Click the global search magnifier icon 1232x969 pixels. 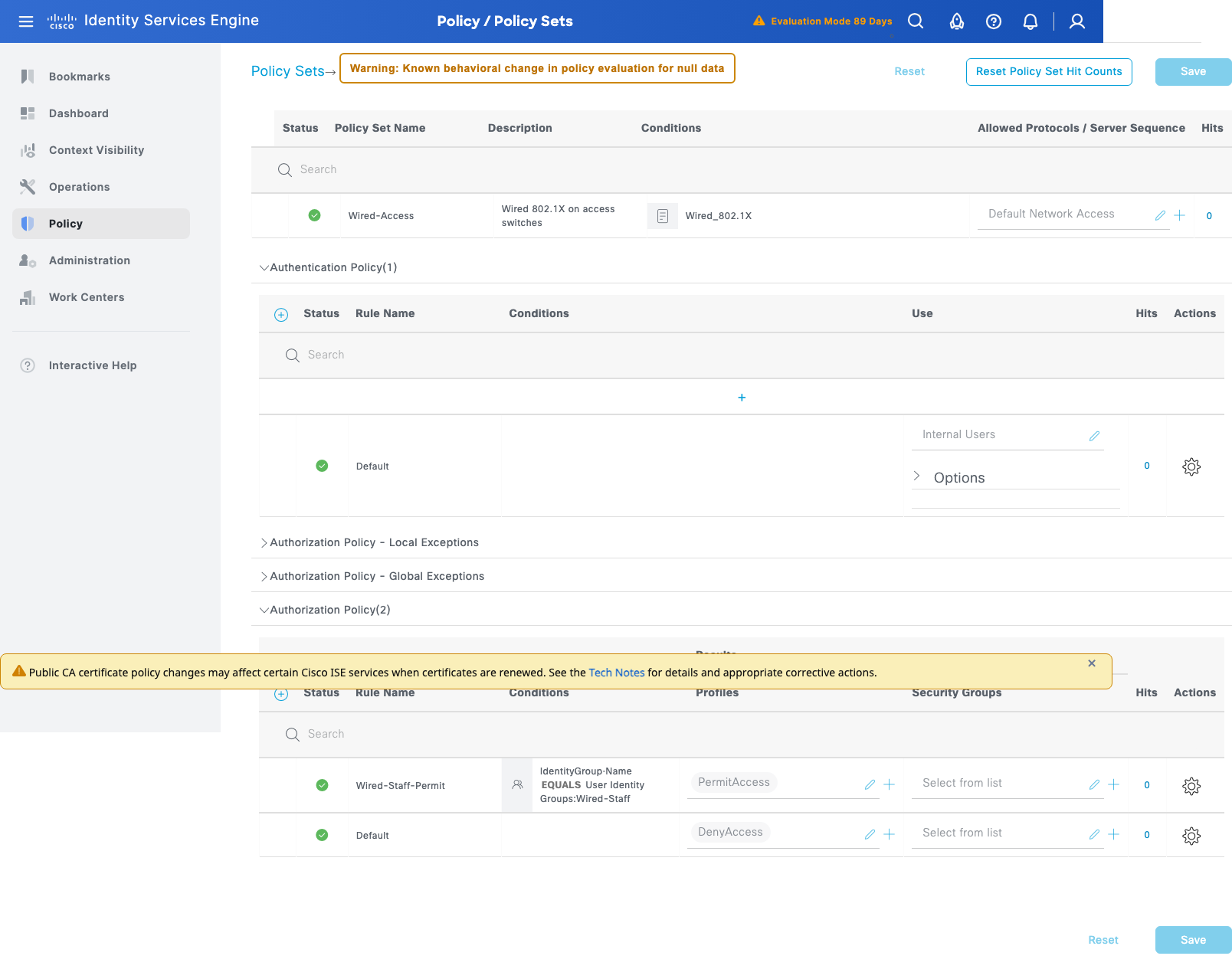[916, 21]
